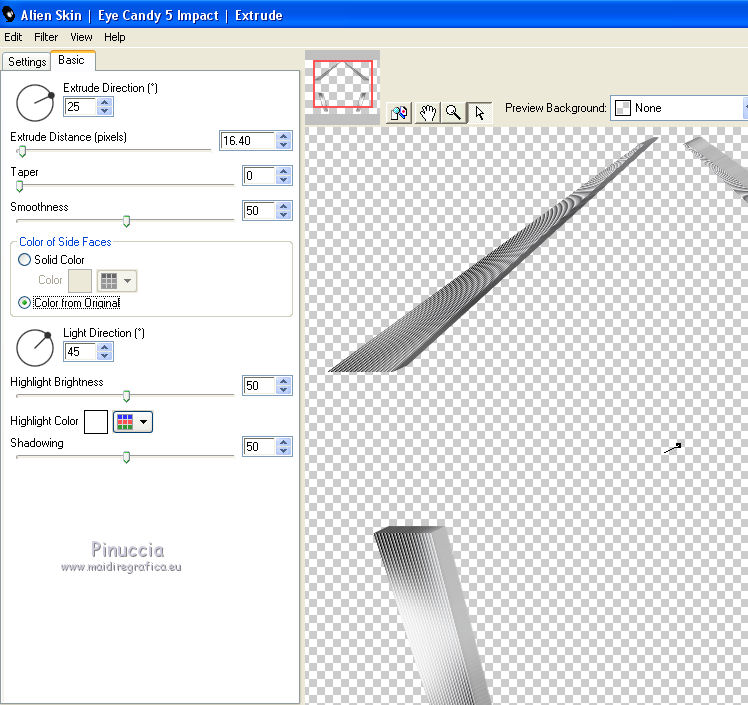The image size is (748, 705).
Task: Open the Highlight Color palette dropdown
Action: (x=133, y=422)
